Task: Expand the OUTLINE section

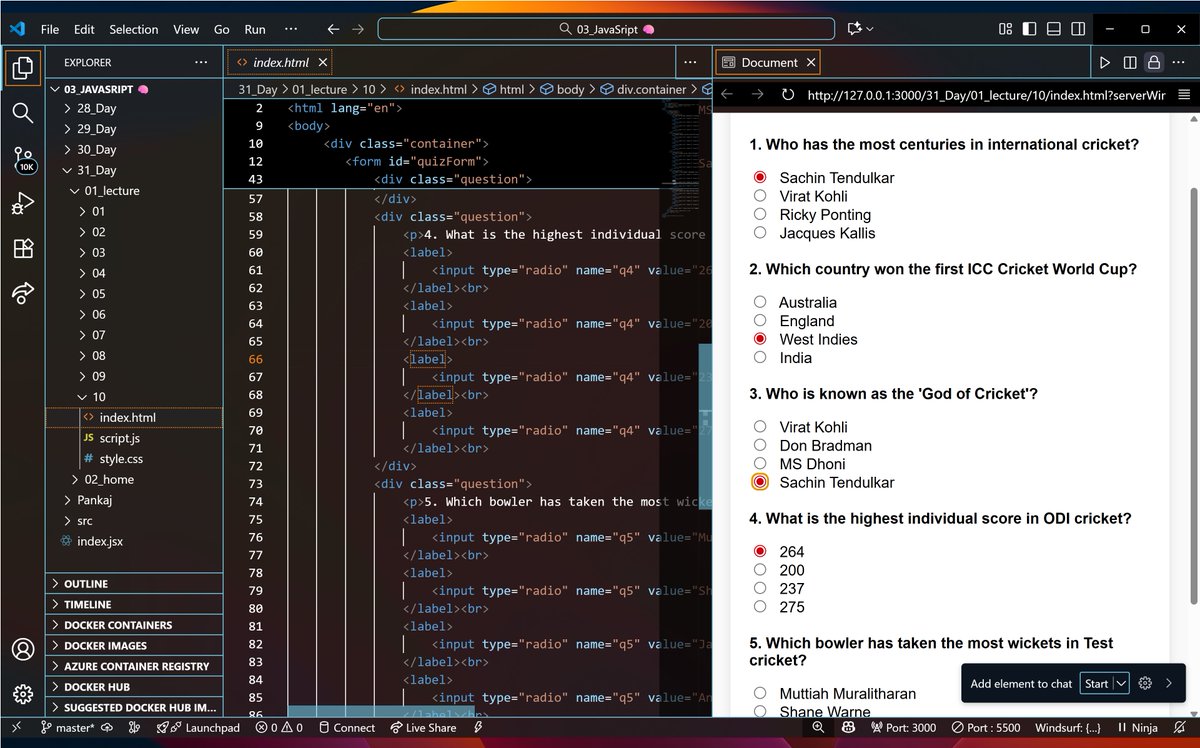Action: tap(134, 583)
